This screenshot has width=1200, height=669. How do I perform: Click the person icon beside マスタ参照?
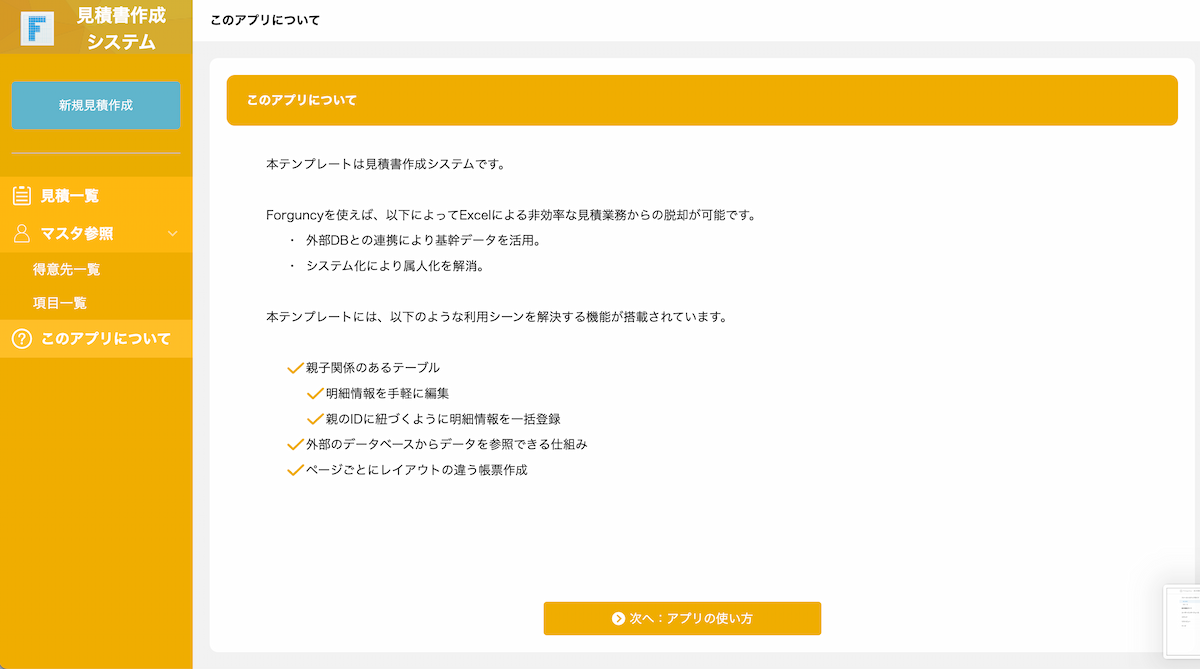coord(22,234)
